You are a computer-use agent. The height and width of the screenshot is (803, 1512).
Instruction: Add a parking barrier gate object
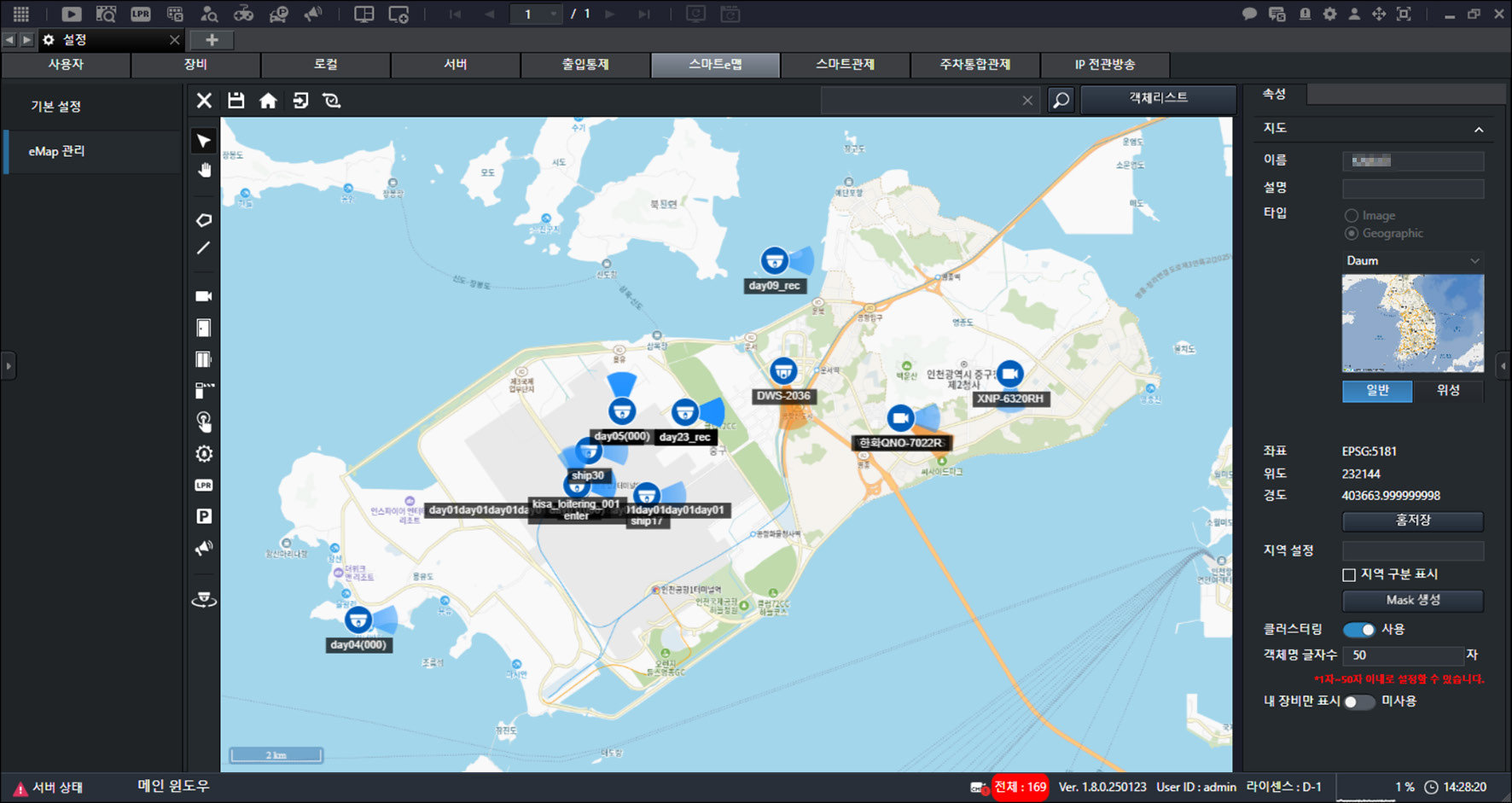204,390
